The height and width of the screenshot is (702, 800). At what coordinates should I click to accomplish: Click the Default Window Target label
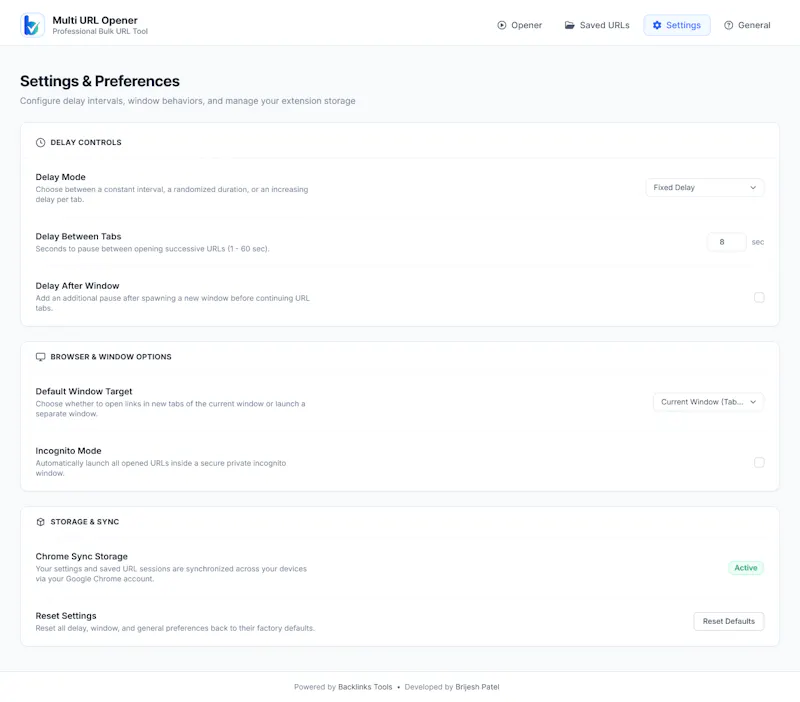[x=84, y=391]
